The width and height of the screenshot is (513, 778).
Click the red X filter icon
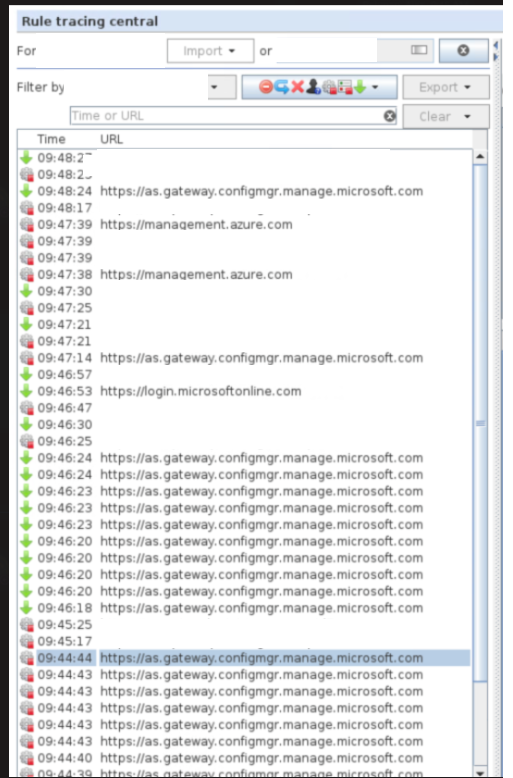click(297, 87)
